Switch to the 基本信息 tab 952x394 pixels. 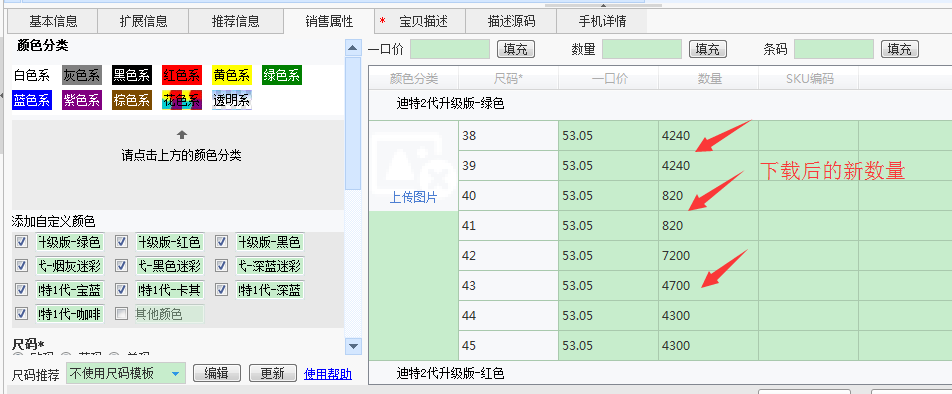[x=53, y=22]
